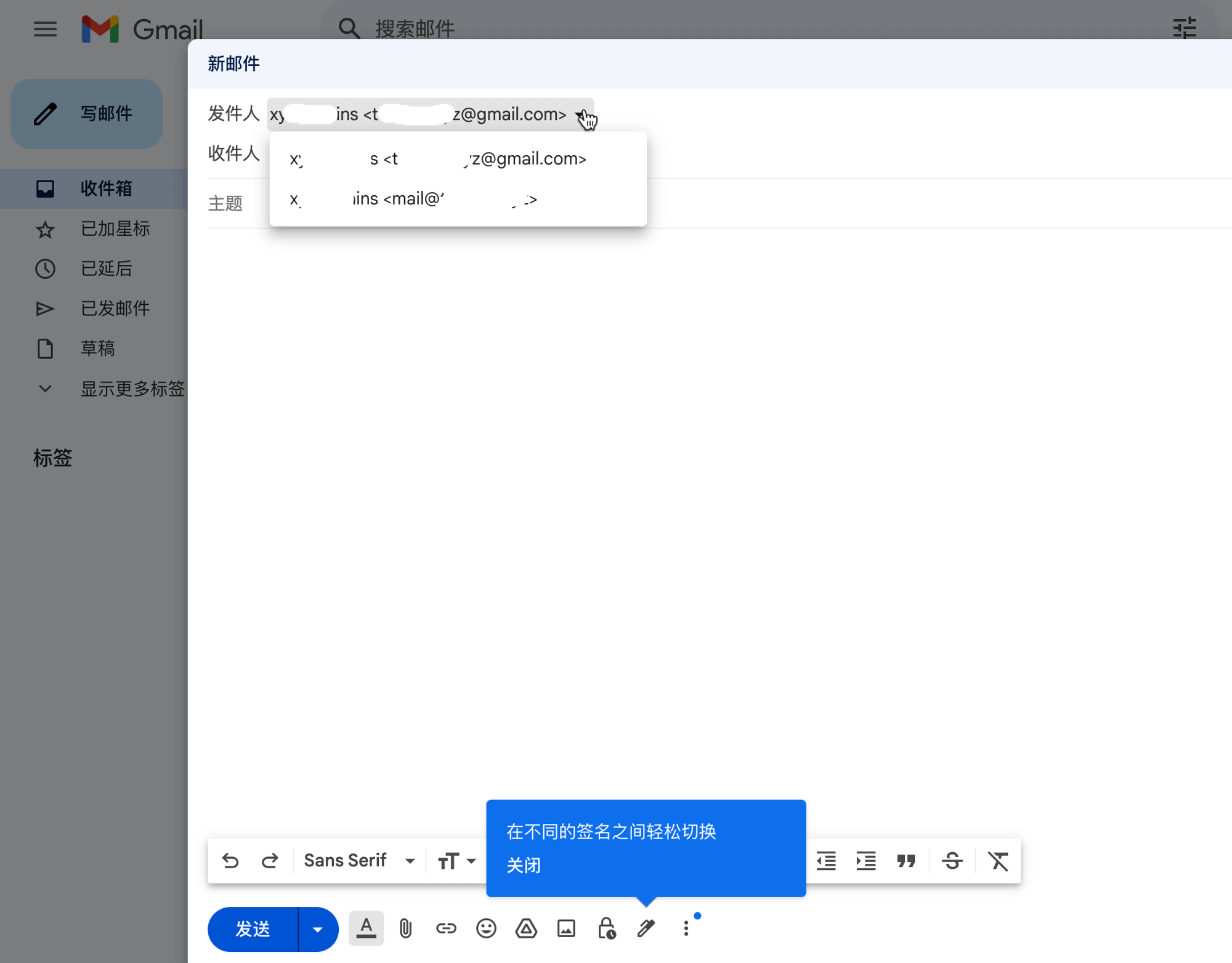
Task: Toggle confidential mode lock icon
Action: pos(606,929)
